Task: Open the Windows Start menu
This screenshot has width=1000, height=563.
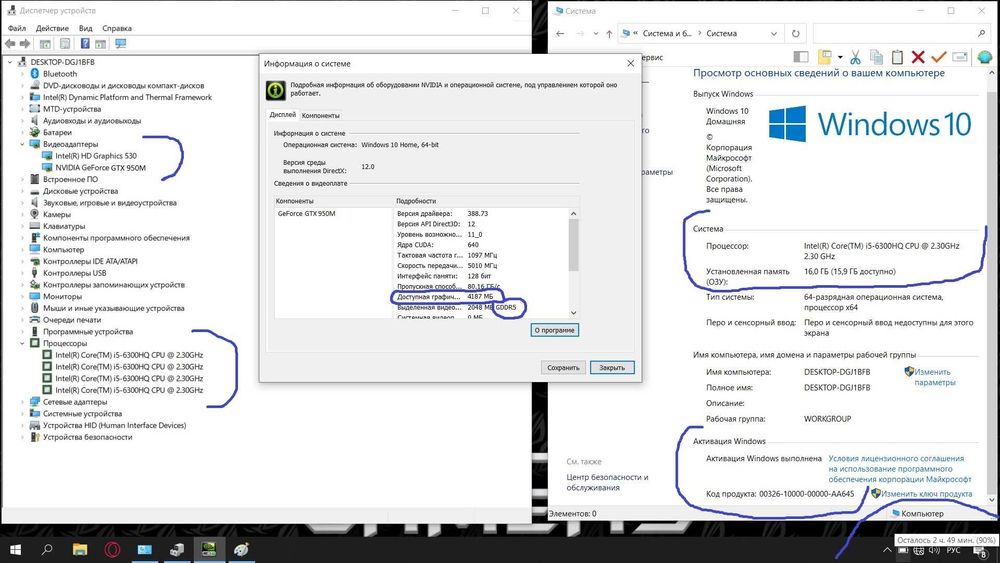Action: click(15, 550)
